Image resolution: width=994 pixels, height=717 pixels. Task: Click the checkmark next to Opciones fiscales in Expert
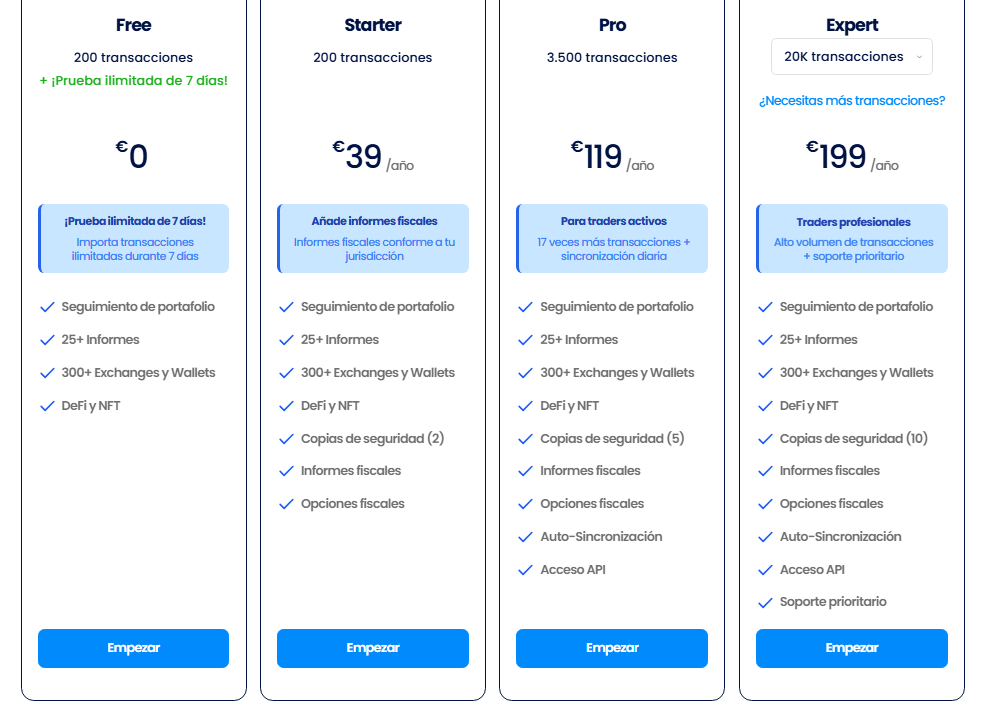tap(765, 504)
